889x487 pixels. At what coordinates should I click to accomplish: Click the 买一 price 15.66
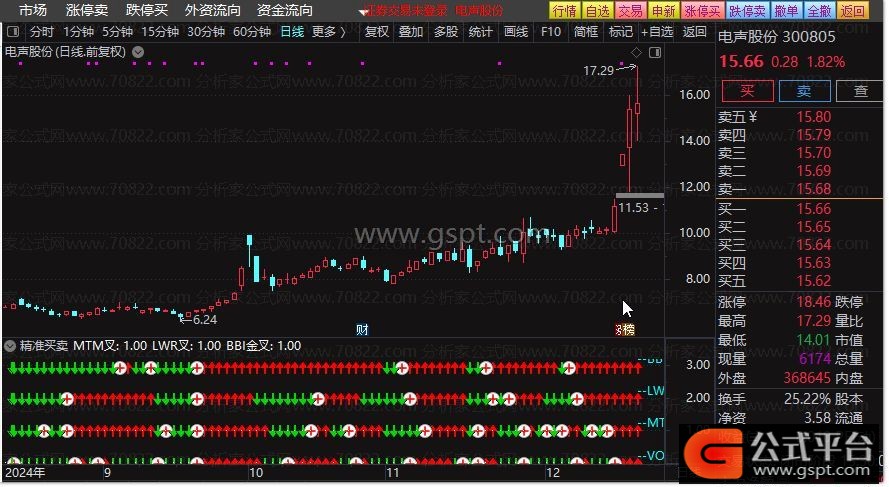click(814, 209)
